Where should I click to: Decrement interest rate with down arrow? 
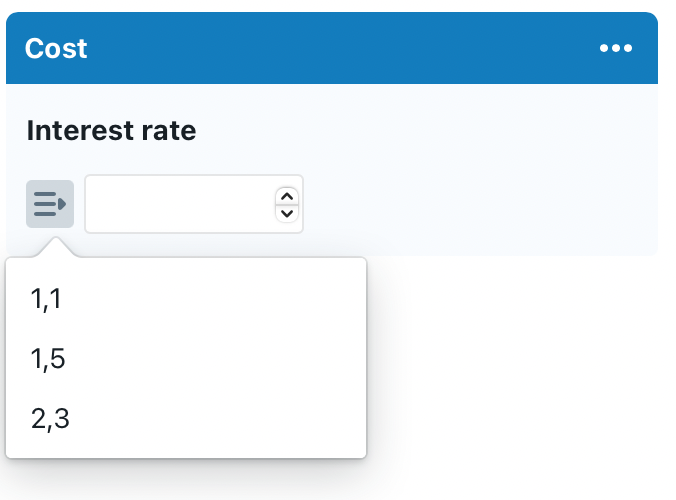[x=287, y=212]
